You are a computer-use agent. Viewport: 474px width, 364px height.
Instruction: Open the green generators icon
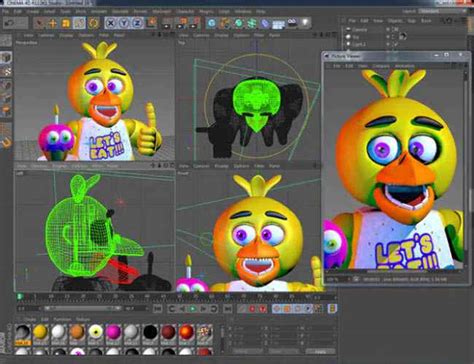239,23
